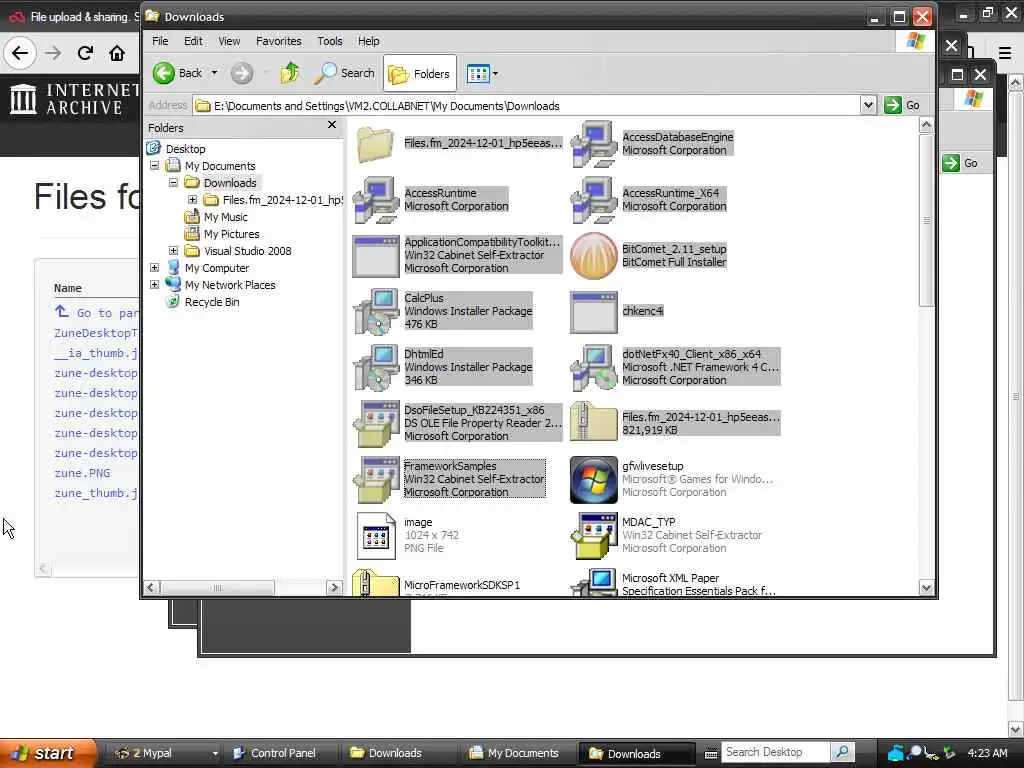The width and height of the screenshot is (1024, 768).
Task: Select the CalcPlus installer package icon
Action: [x=376, y=312]
